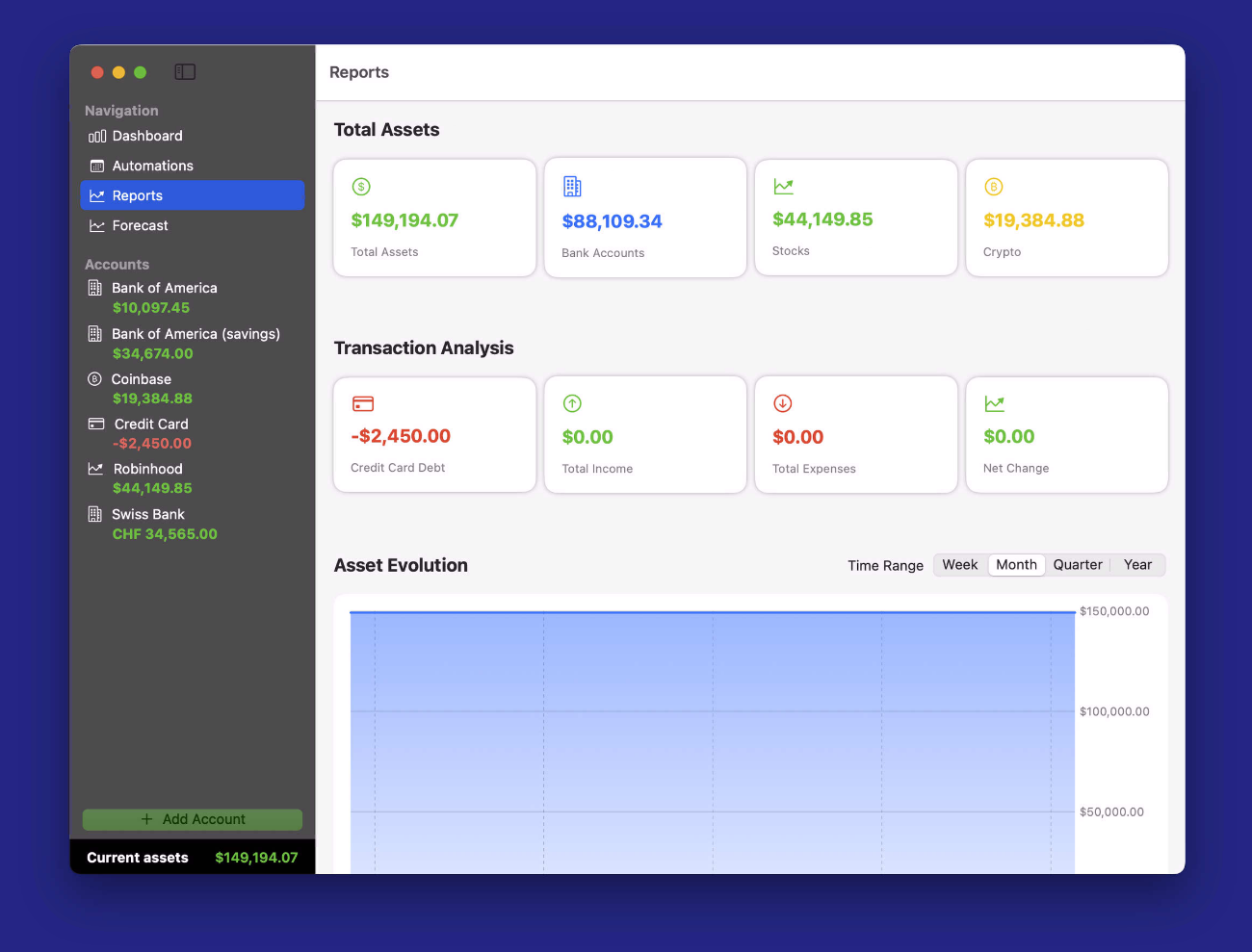Click the Automations calendar icon
Viewport: 1252px width, 952px height.
(x=97, y=167)
